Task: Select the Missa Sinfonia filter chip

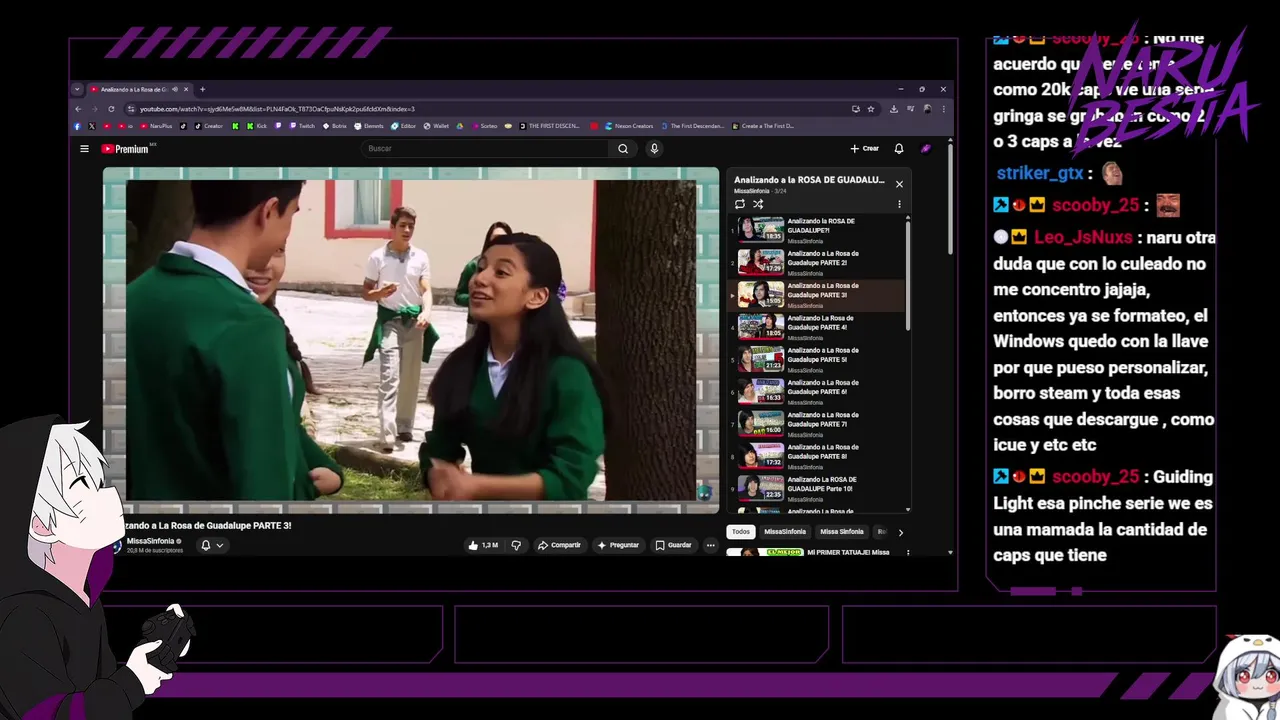Action: [x=841, y=532]
